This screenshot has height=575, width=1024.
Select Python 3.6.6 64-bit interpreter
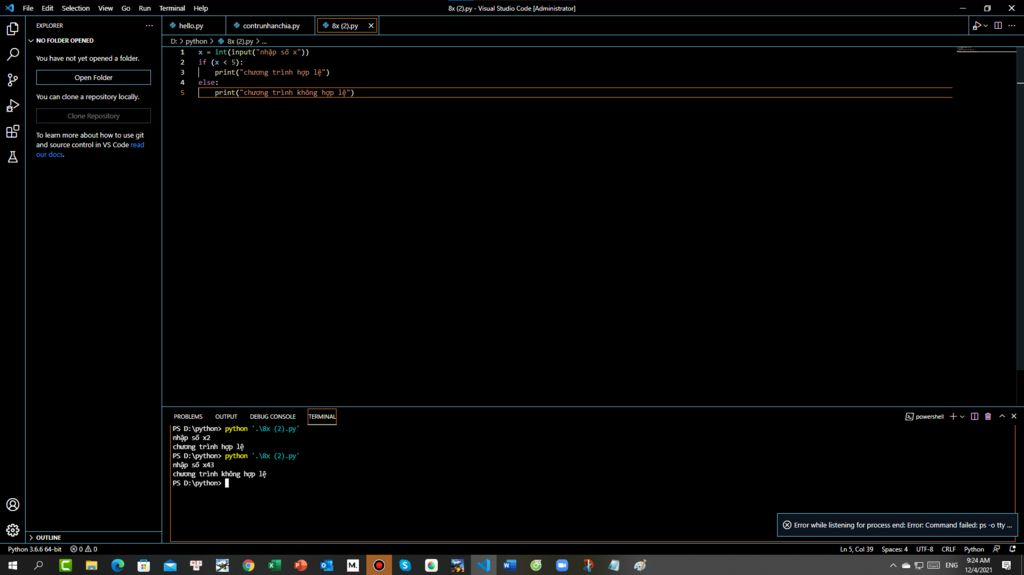pyautogui.click(x=35, y=549)
